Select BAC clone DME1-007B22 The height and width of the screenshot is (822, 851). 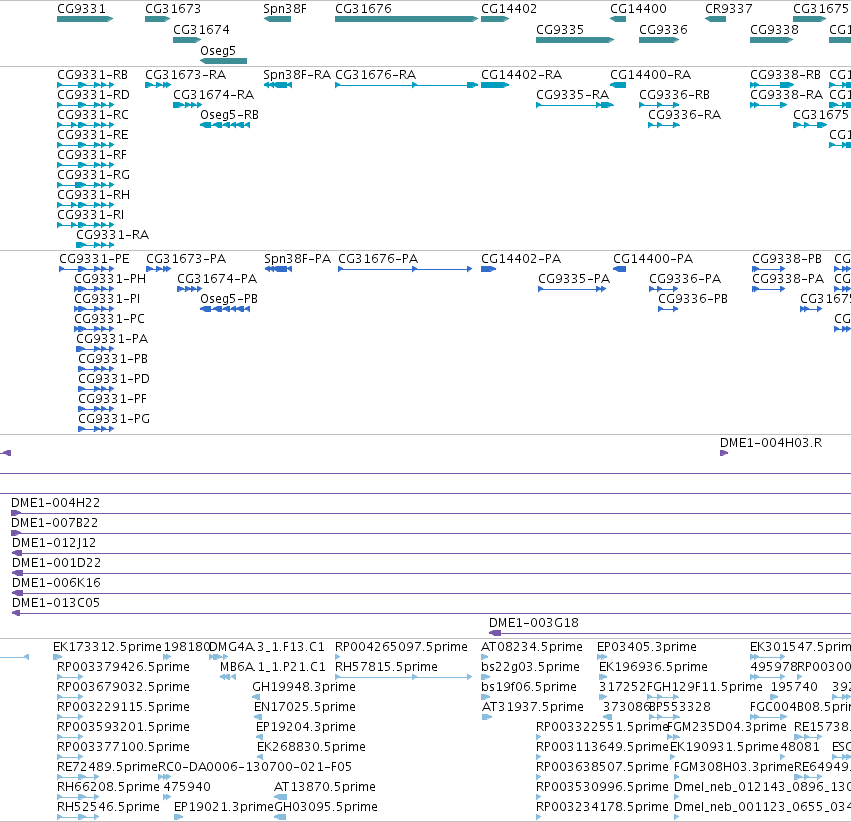(431, 533)
